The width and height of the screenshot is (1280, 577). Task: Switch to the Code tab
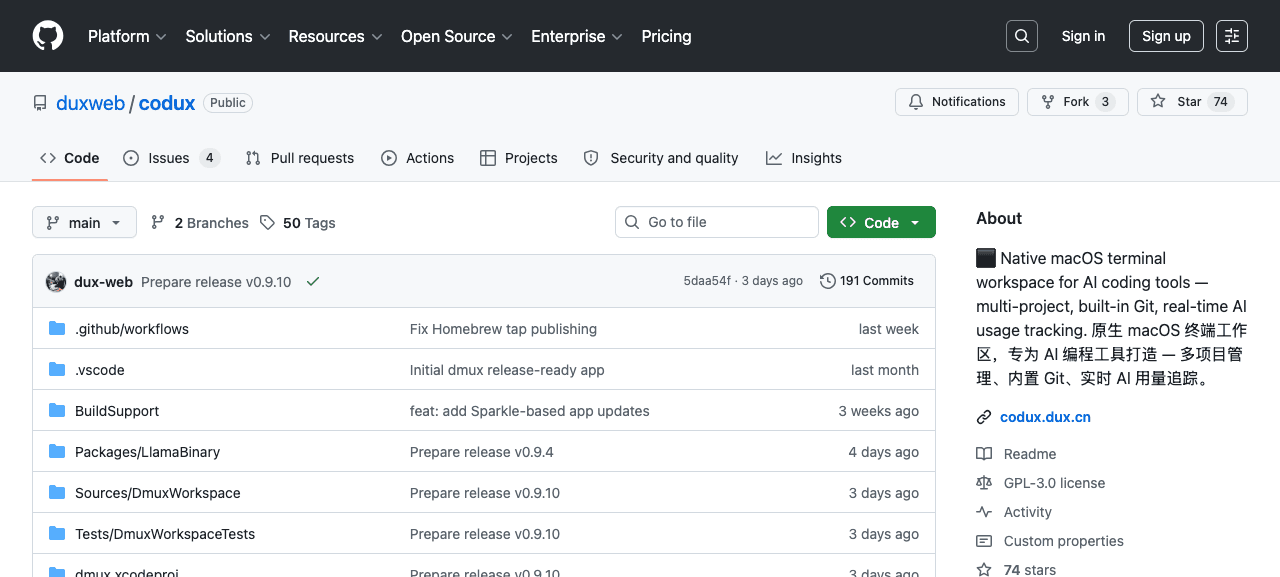(70, 158)
